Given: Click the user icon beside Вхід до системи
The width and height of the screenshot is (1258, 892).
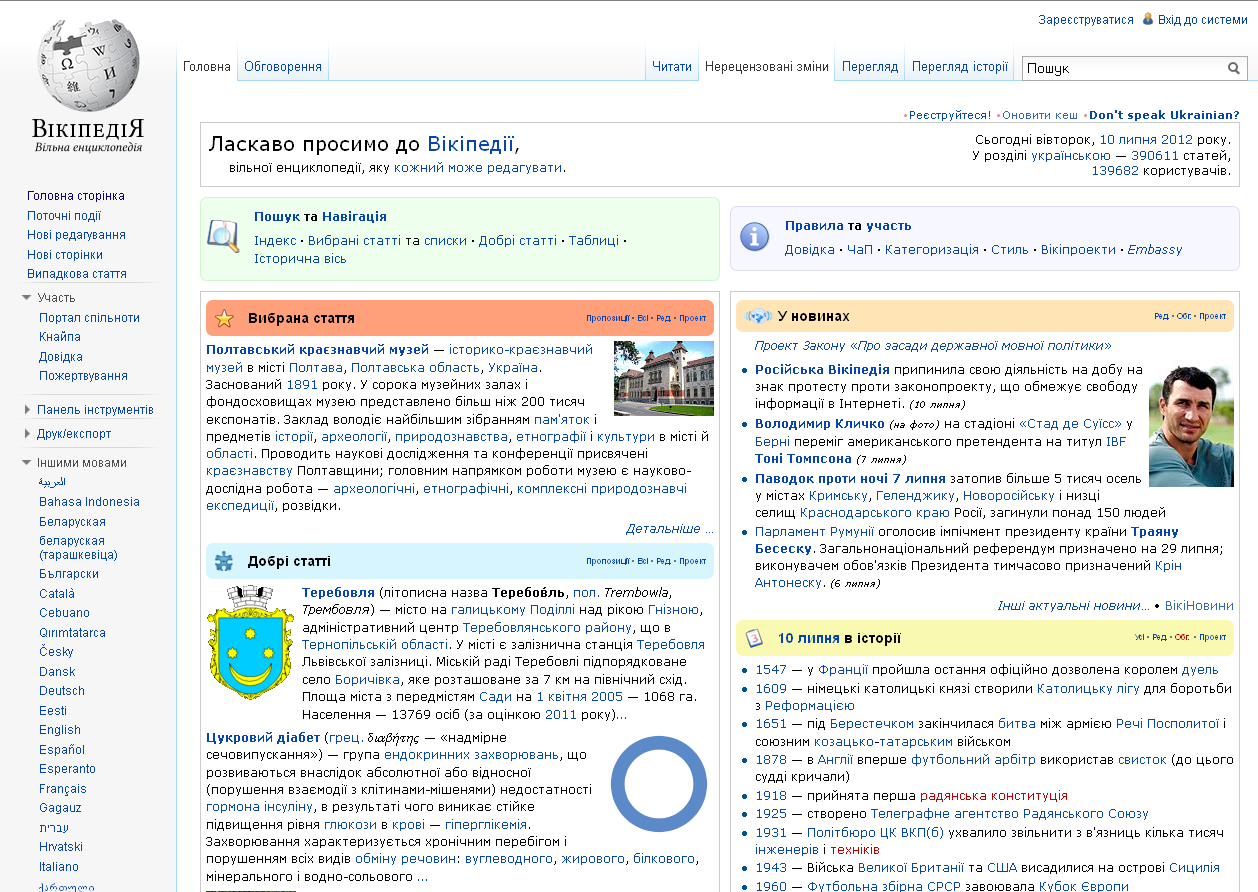Looking at the screenshot, I should click(x=1148, y=19).
